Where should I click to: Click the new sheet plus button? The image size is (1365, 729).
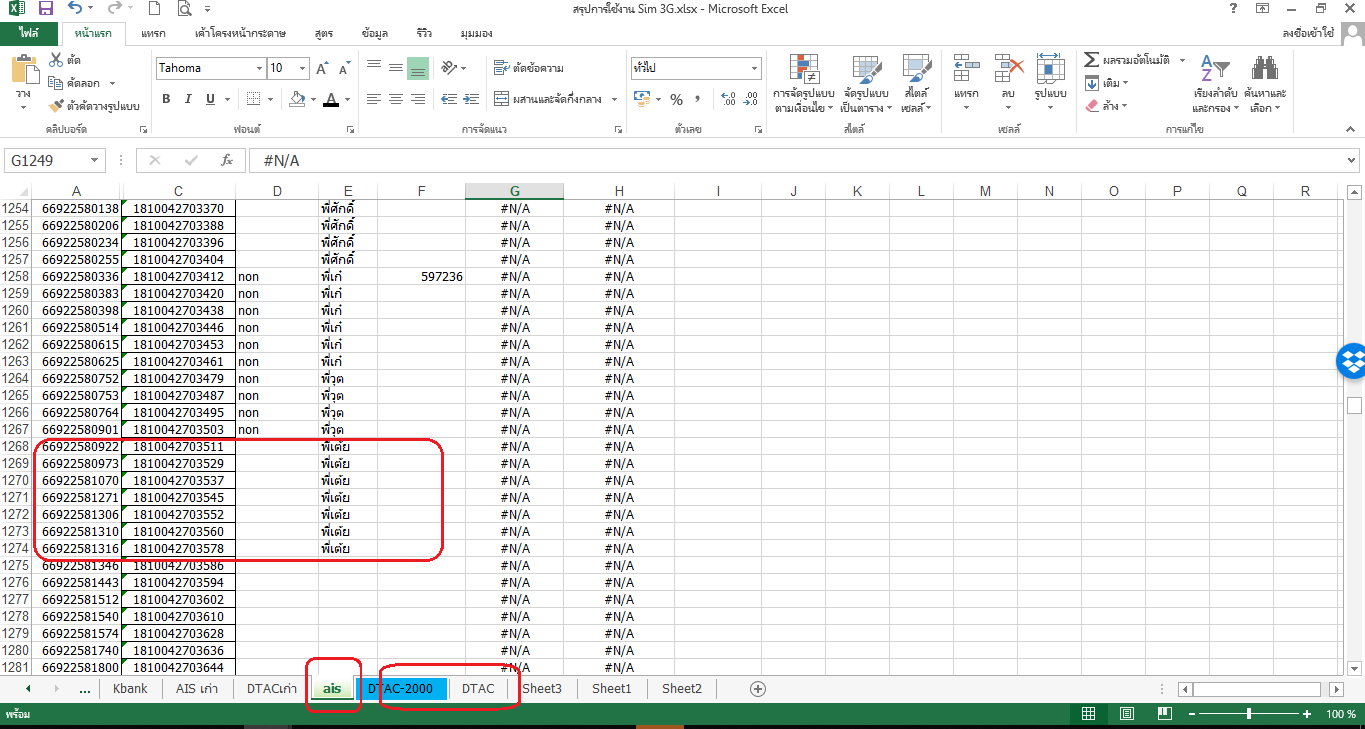coord(758,688)
